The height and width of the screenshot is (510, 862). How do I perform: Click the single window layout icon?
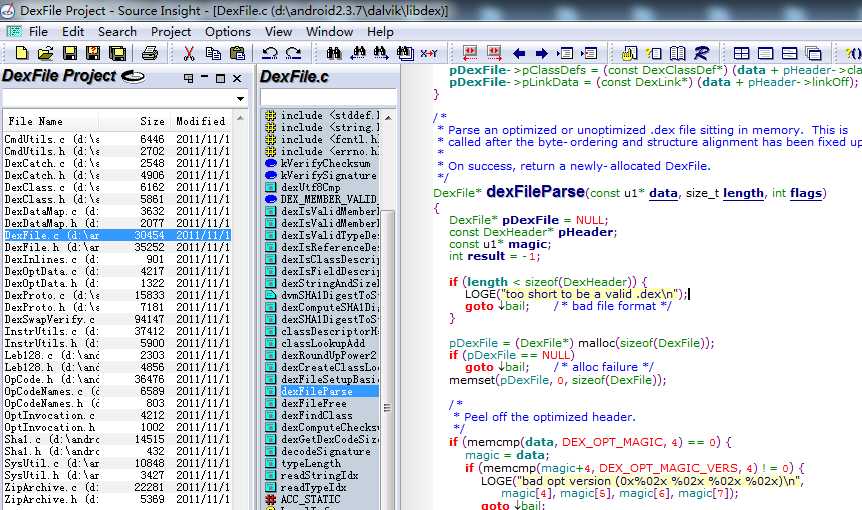point(765,53)
